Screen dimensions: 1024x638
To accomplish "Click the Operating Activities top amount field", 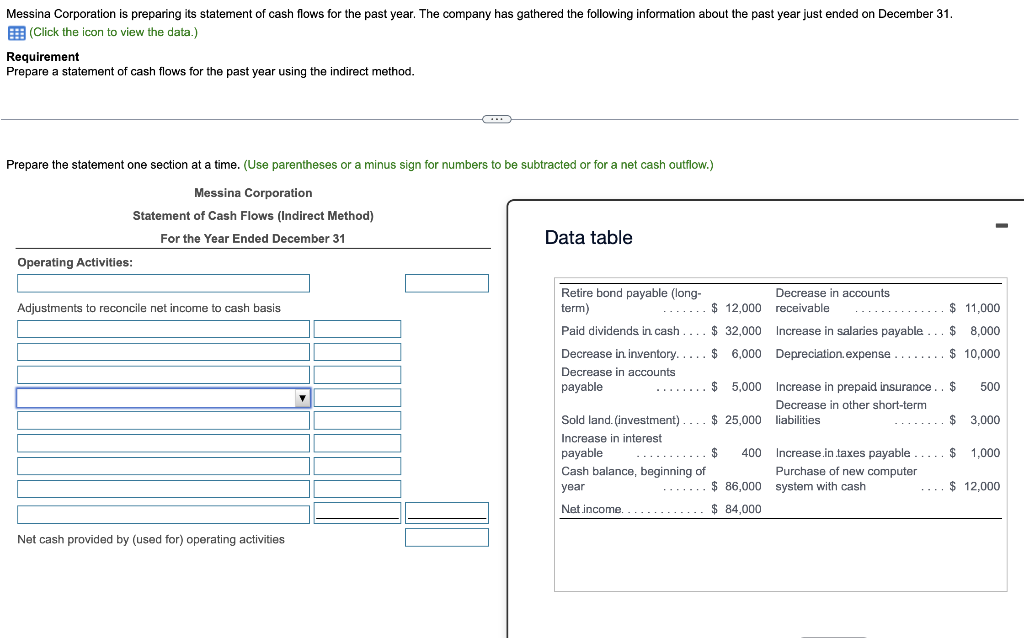I will click(x=447, y=283).
